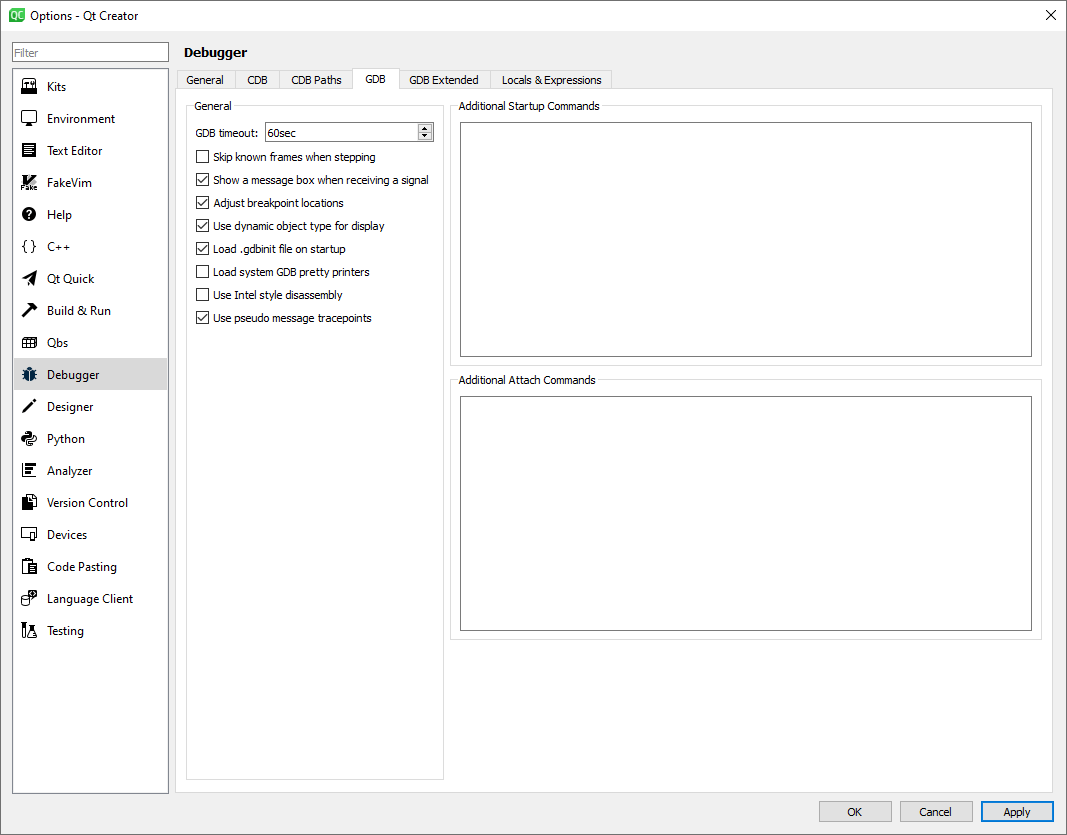Select the Python settings icon
Viewport: 1067px width, 835px height.
[28, 438]
